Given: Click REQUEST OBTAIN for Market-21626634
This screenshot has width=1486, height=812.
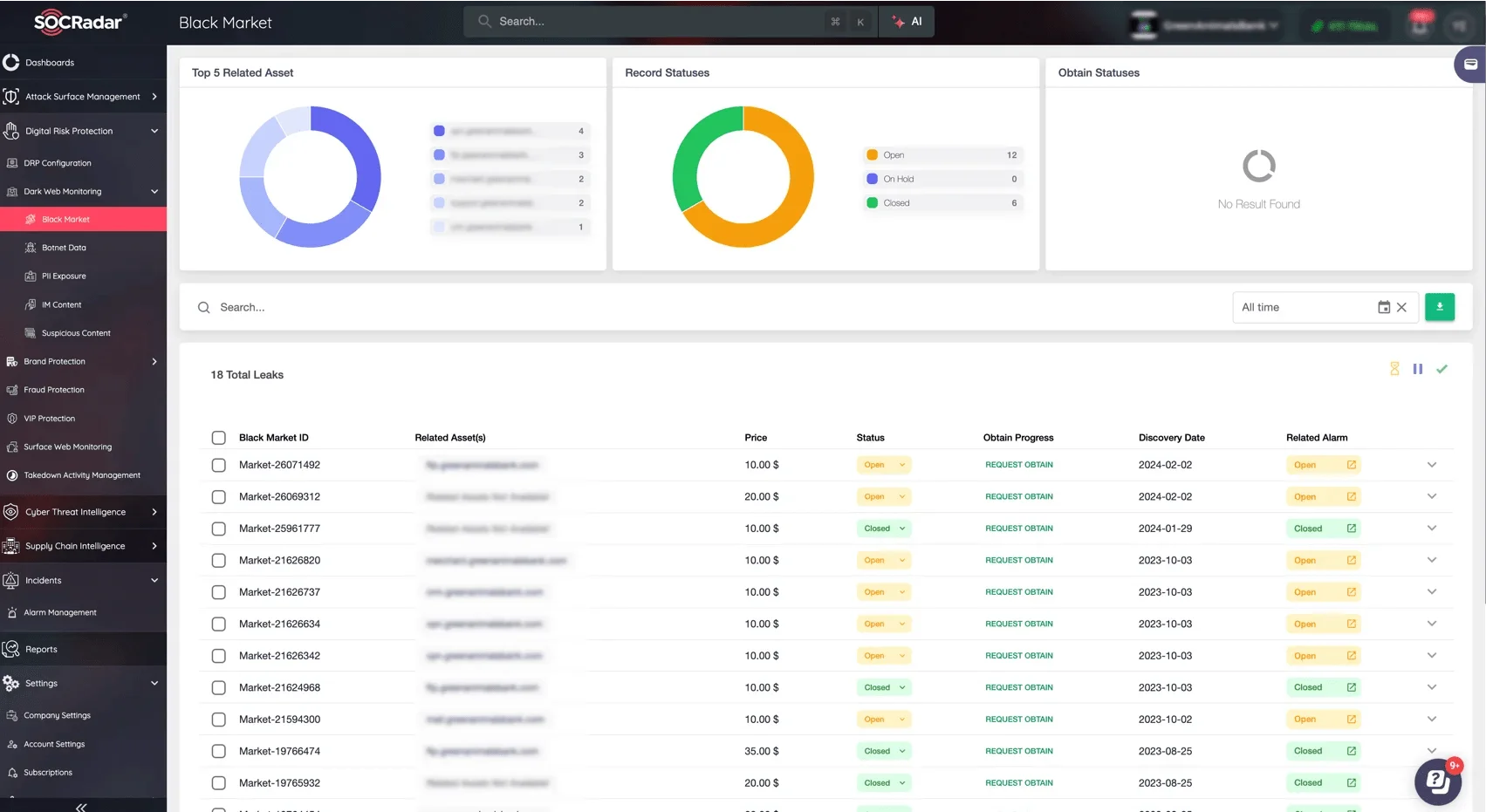Looking at the screenshot, I should [1019, 624].
